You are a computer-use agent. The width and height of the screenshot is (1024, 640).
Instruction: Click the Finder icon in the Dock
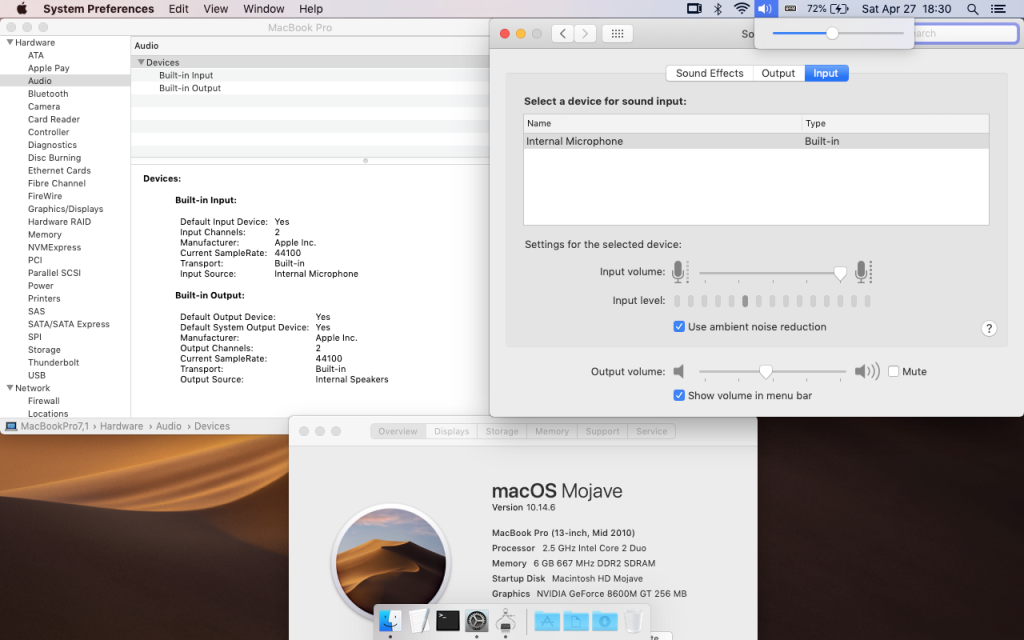pyautogui.click(x=390, y=620)
